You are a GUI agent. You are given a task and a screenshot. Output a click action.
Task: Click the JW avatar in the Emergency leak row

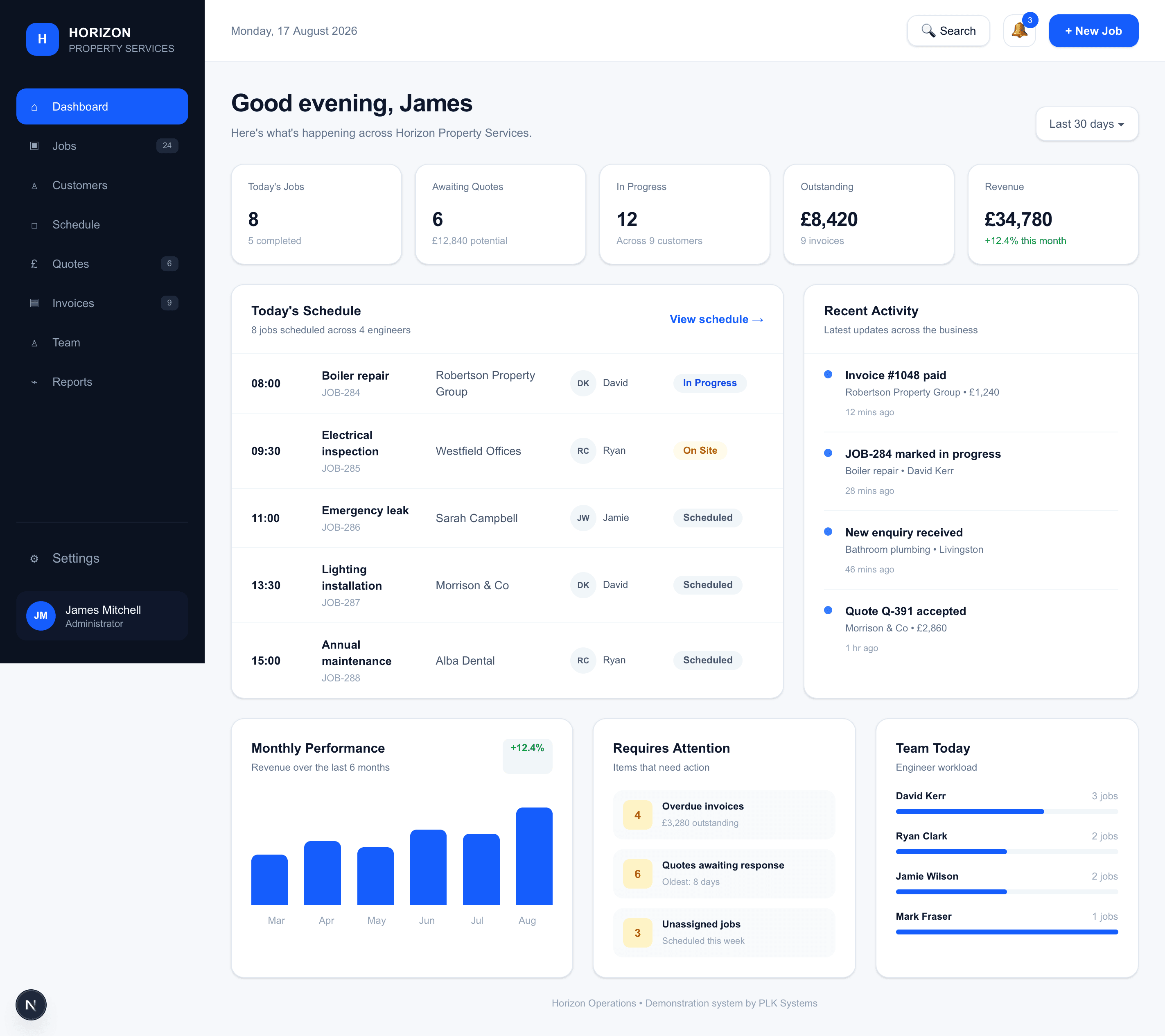[583, 518]
